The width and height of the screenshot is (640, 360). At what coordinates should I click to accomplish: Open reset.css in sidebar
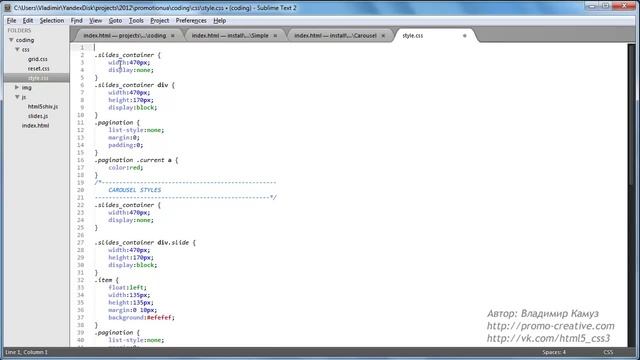click(x=39, y=69)
